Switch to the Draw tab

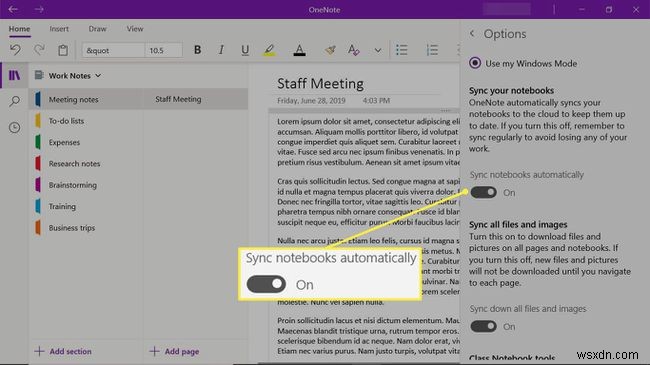click(x=97, y=29)
